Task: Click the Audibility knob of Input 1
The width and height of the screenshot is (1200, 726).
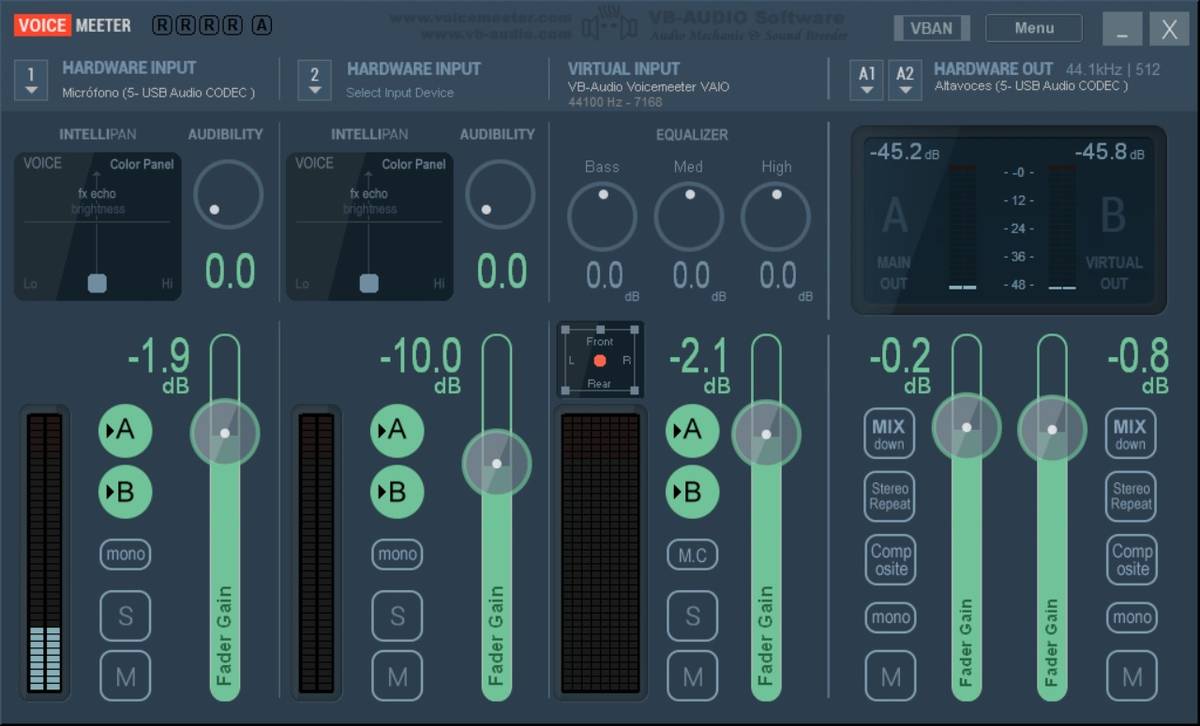Action: (228, 194)
